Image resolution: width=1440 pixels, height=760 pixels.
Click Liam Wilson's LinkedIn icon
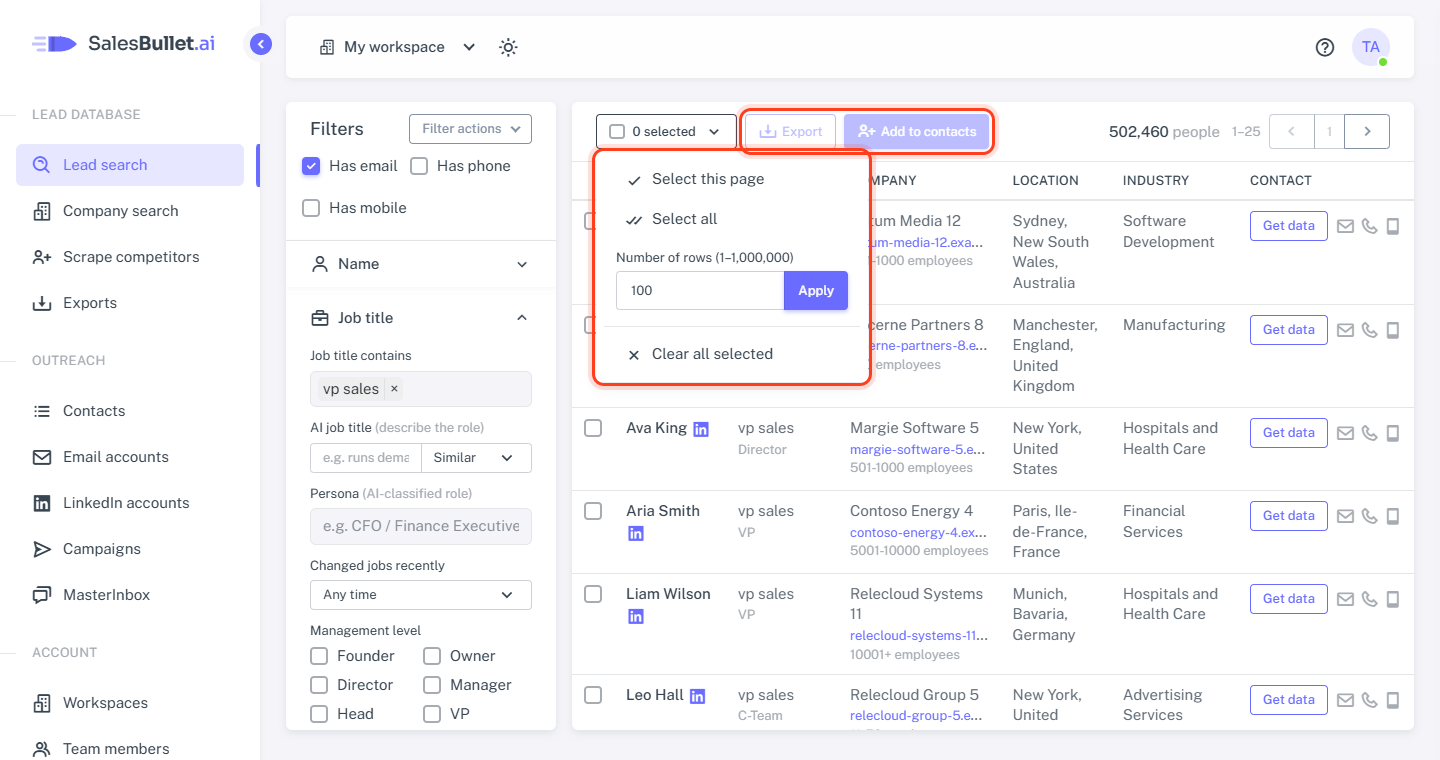[635, 617]
